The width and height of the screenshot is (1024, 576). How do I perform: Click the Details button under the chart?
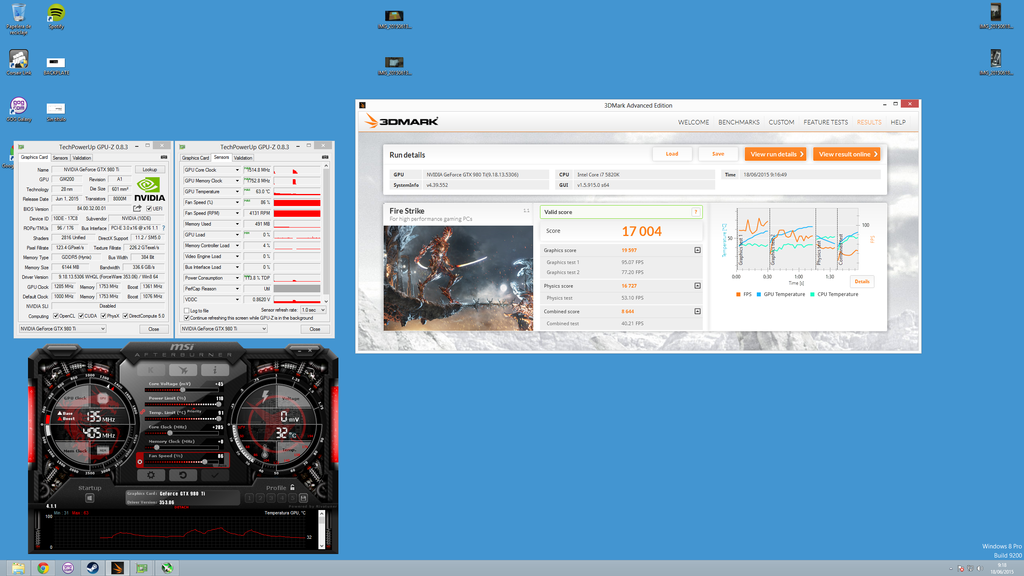pos(862,281)
